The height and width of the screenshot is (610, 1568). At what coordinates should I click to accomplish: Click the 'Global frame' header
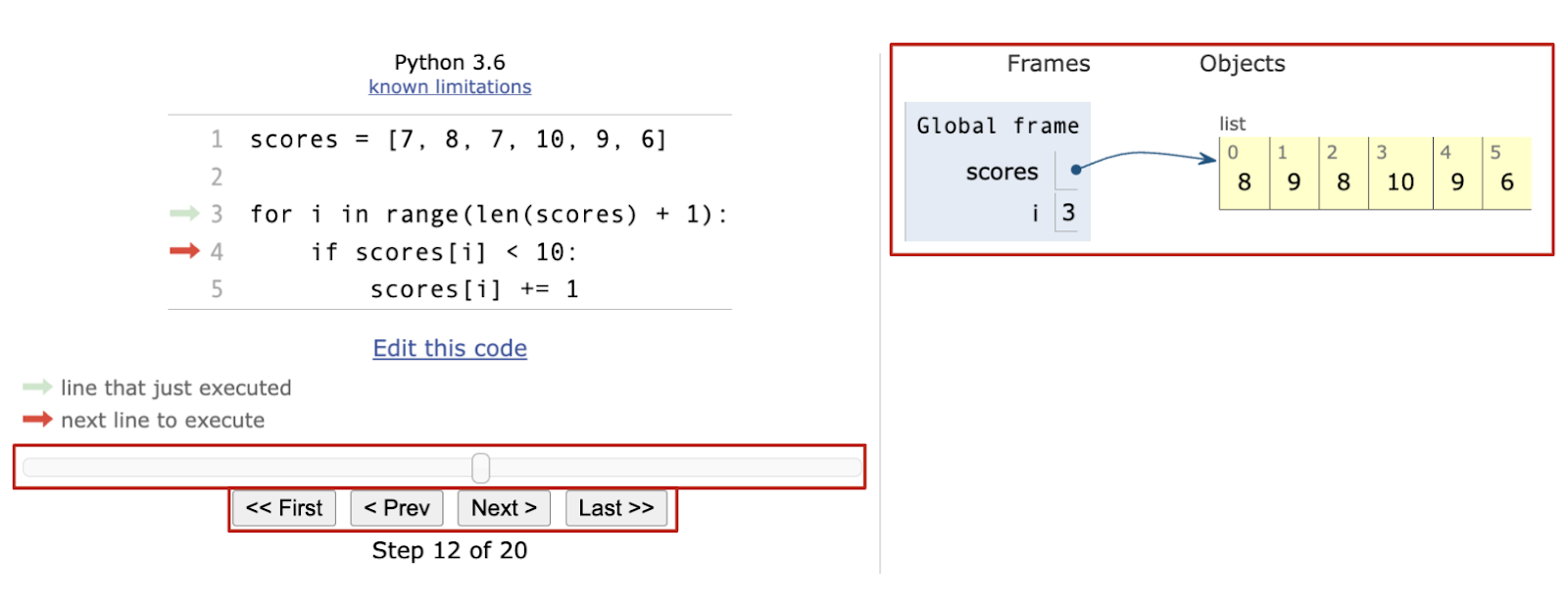pos(997,127)
